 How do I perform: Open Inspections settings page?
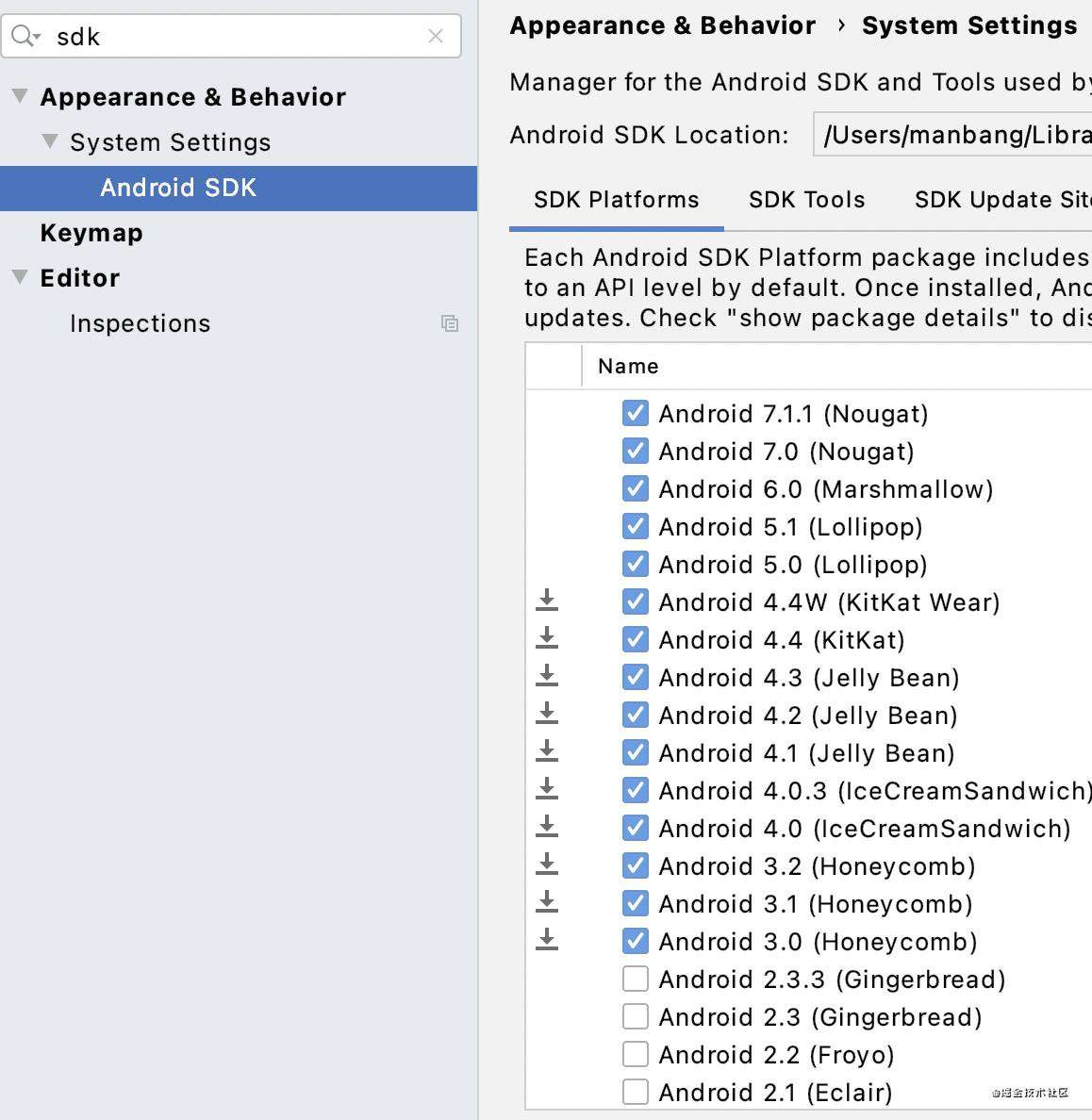(141, 323)
